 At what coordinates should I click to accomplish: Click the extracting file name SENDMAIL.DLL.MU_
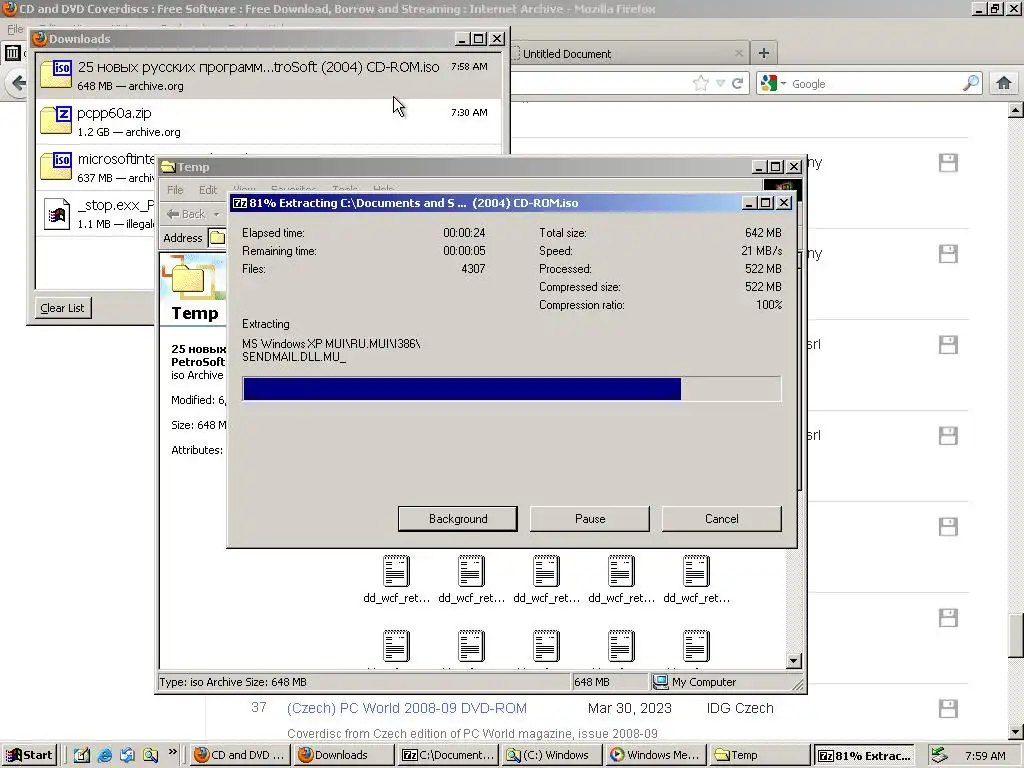[294, 357]
